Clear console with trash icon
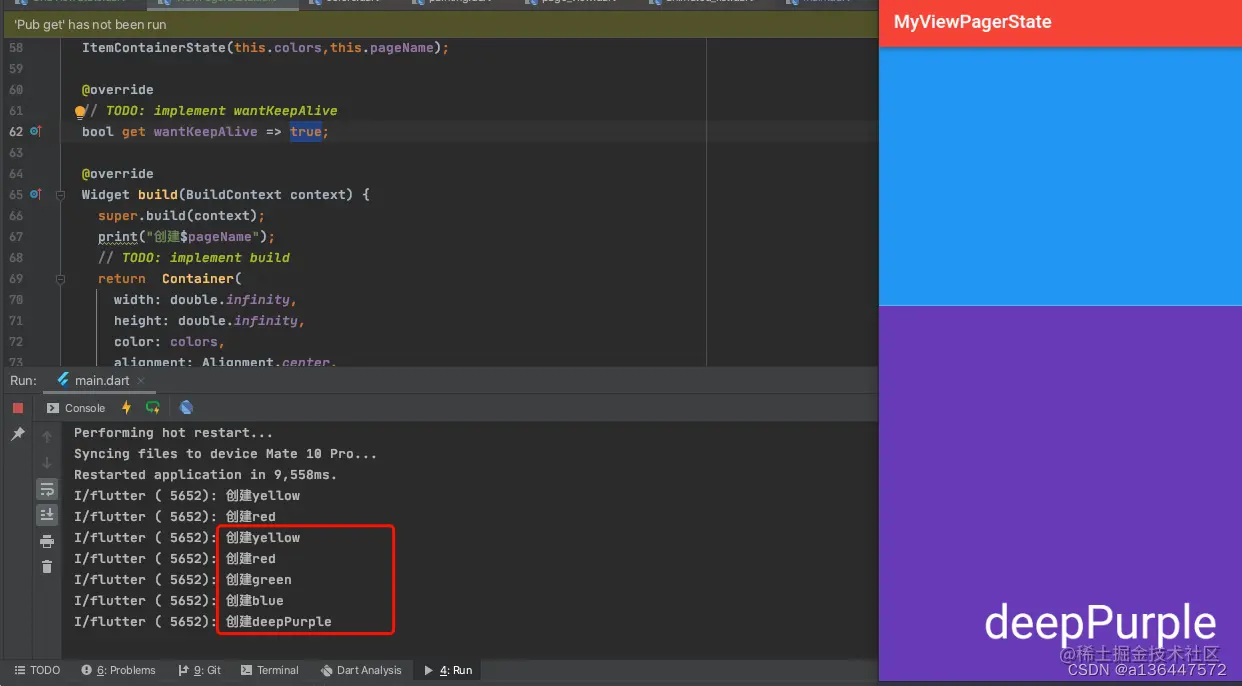The height and width of the screenshot is (686, 1242). click(47, 567)
